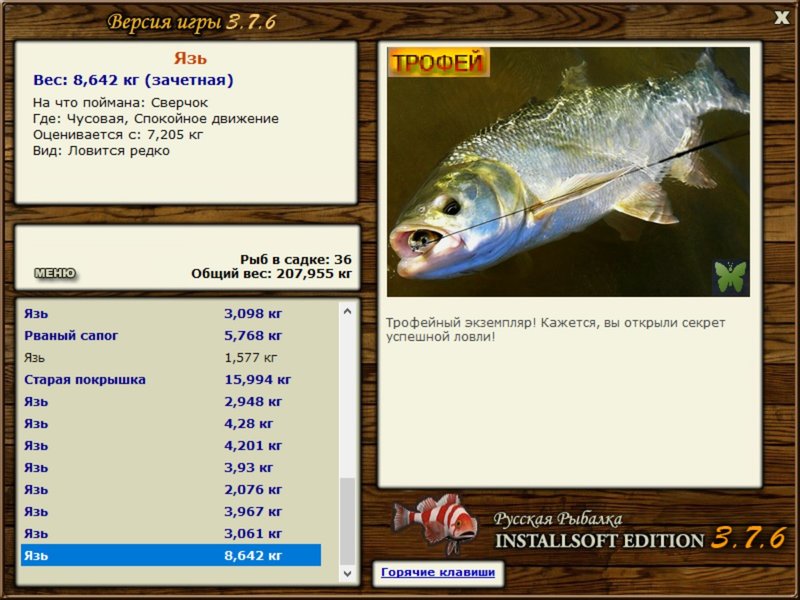This screenshot has height=600, width=800.
Task: Click the fish list scrollbar thumb
Action: point(347,521)
